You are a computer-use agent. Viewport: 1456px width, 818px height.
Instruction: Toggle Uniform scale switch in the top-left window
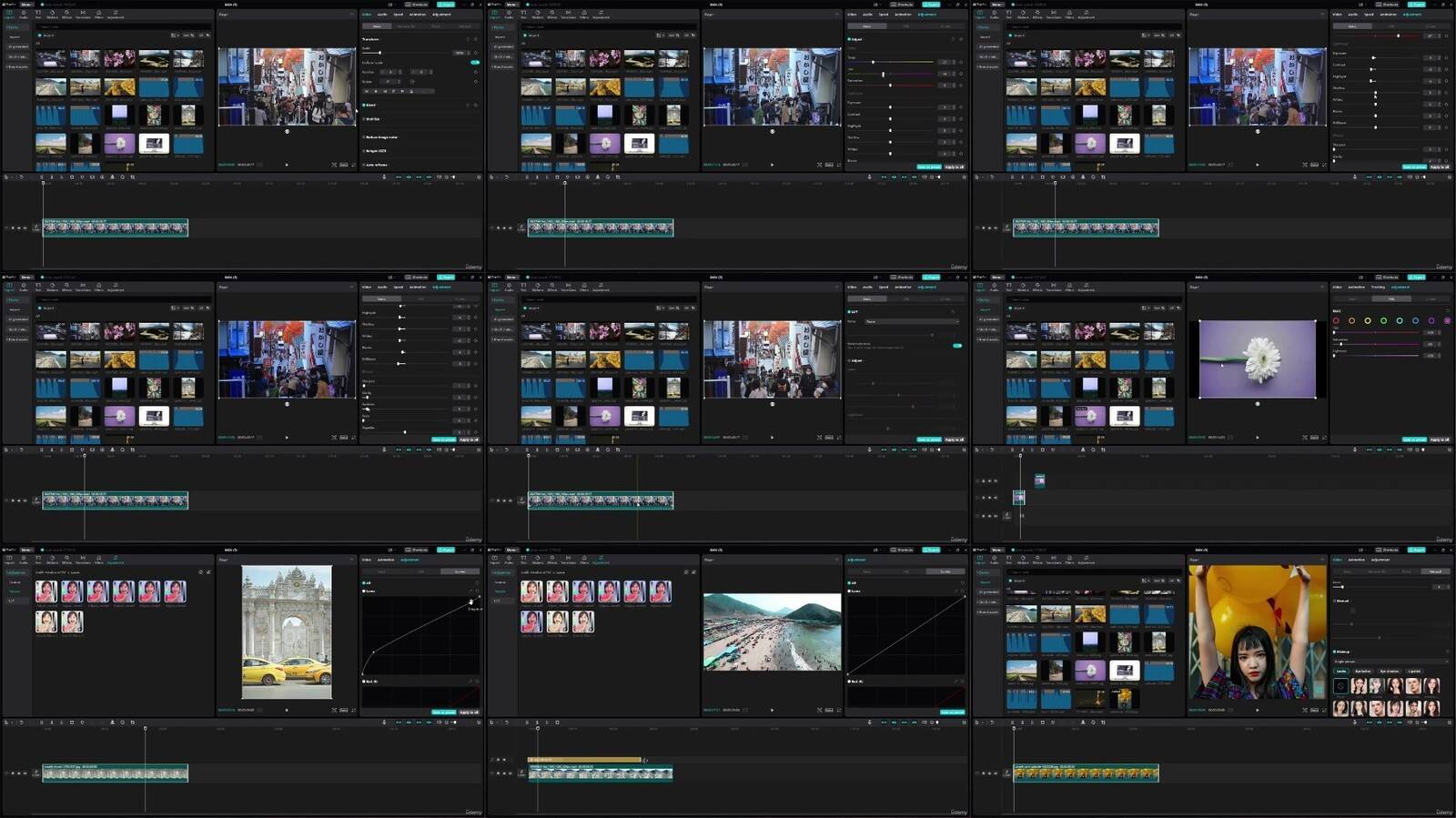pos(474,62)
